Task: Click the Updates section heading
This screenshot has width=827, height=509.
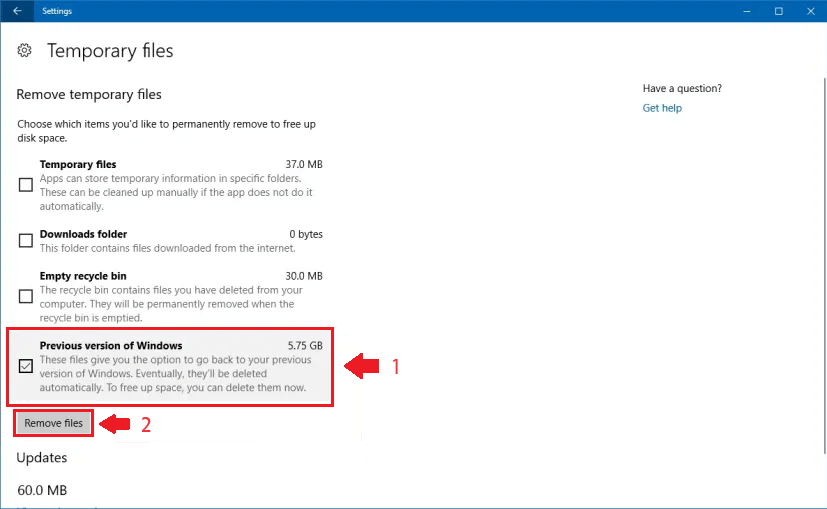Action: click(42, 458)
